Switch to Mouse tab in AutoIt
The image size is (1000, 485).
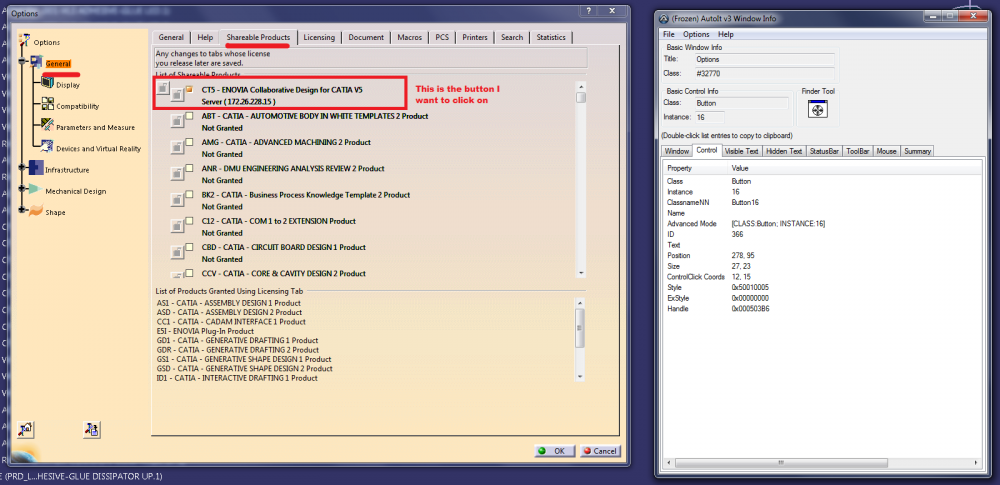[x=886, y=151]
